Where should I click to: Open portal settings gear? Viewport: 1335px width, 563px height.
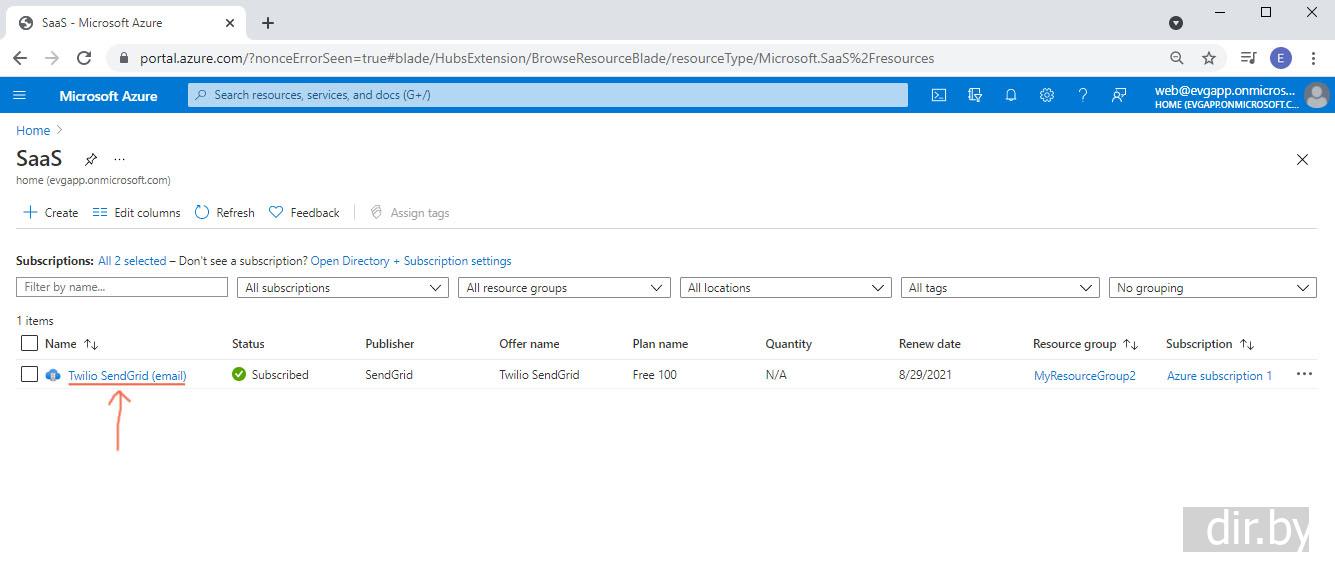point(1046,95)
